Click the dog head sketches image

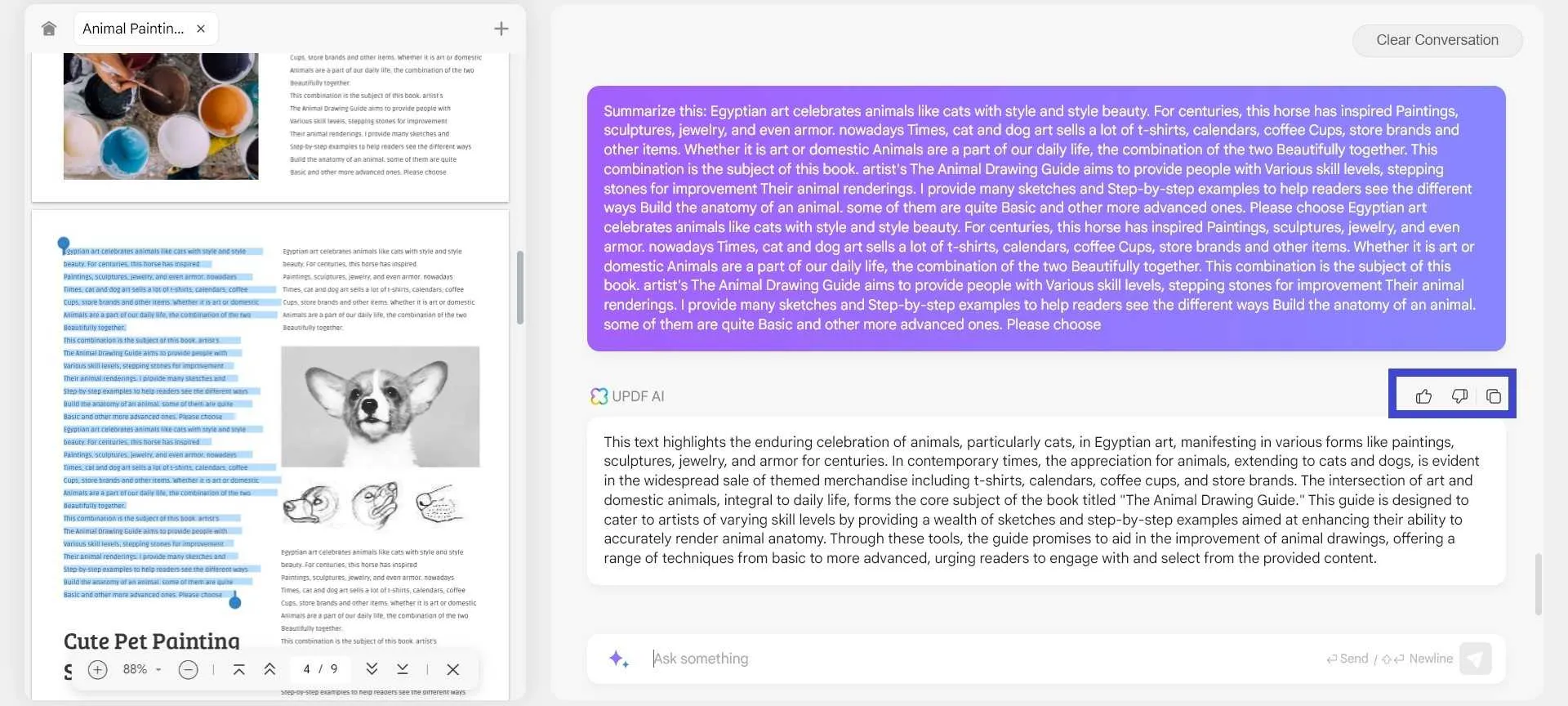(x=375, y=504)
